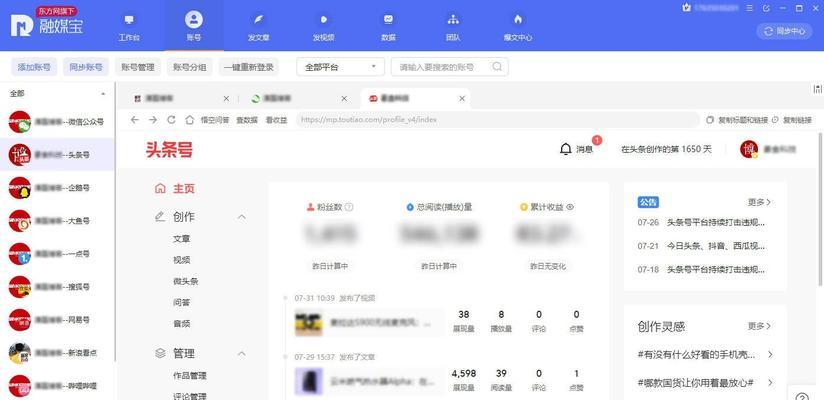This screenshot has width=824, height=400.
Task: Select the 搜狐号 account in sidebar
Action: coord(57,286)
